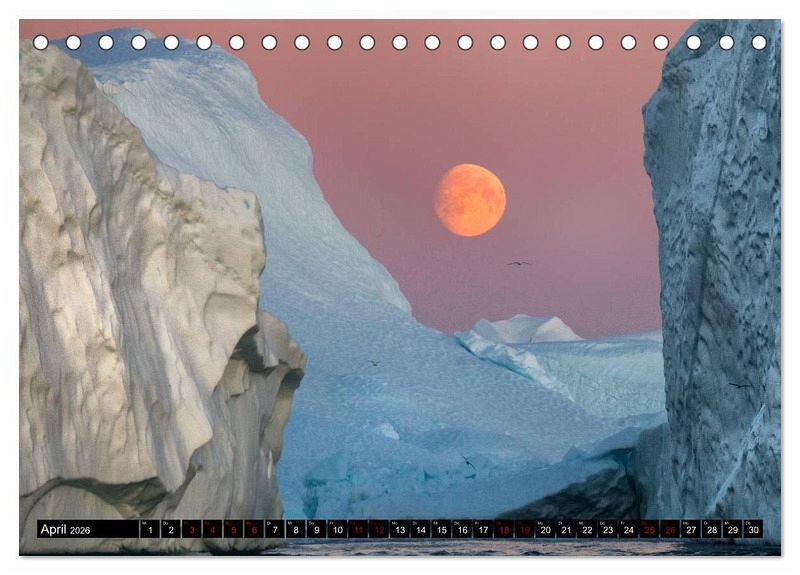Select day 28 in the calendar strip
The image size is (800, 575).
[x=712, y=530]
